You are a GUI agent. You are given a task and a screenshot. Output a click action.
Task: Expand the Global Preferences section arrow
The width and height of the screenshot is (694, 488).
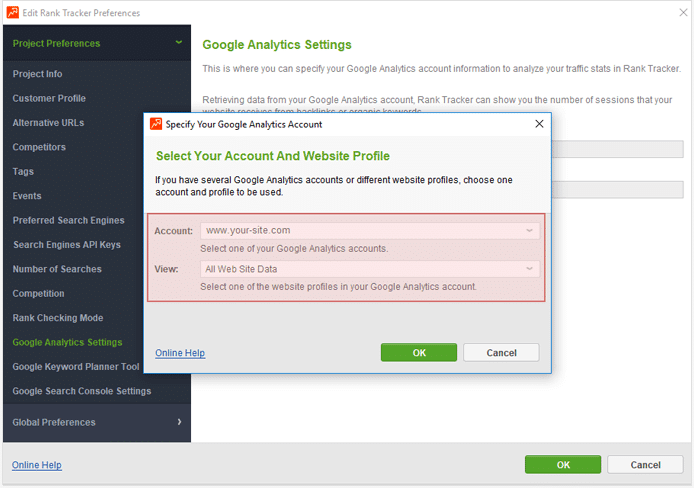(x=179, y=422)
